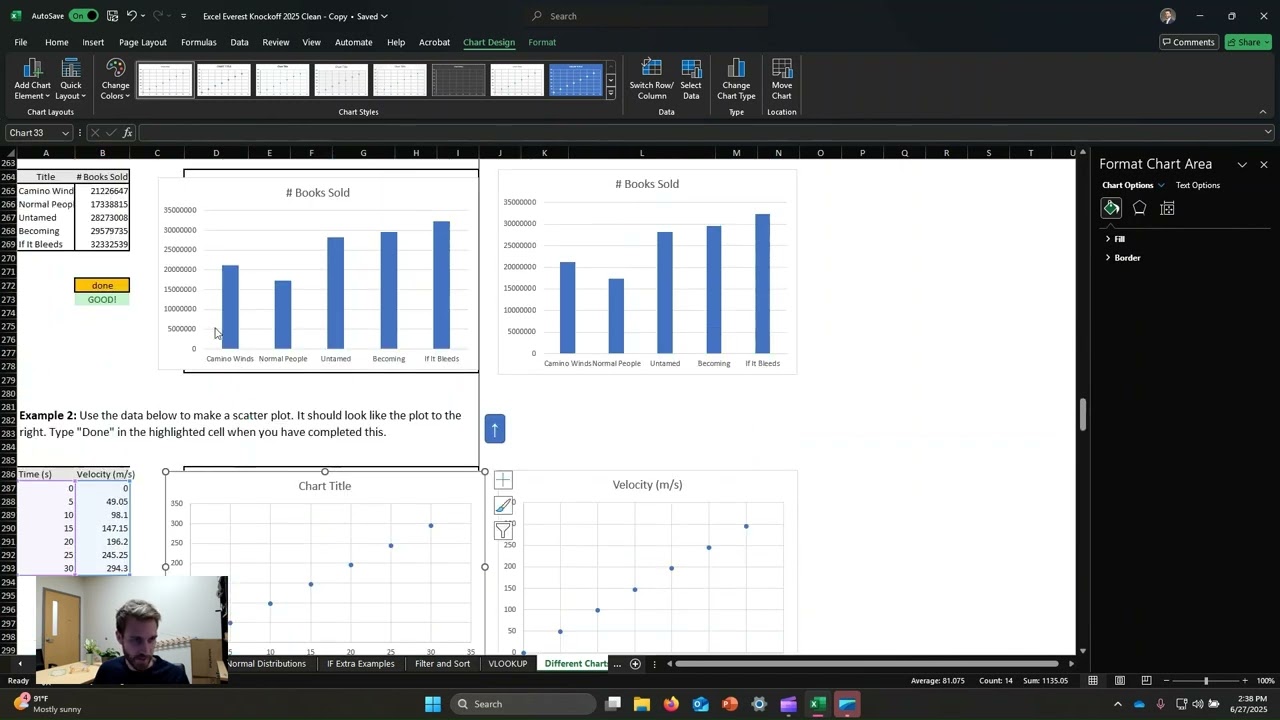Image resolution: width=1280 pixels, height=720 pixels.
Task: Open the Change Colors palette
Action: (x=115, y=79)
